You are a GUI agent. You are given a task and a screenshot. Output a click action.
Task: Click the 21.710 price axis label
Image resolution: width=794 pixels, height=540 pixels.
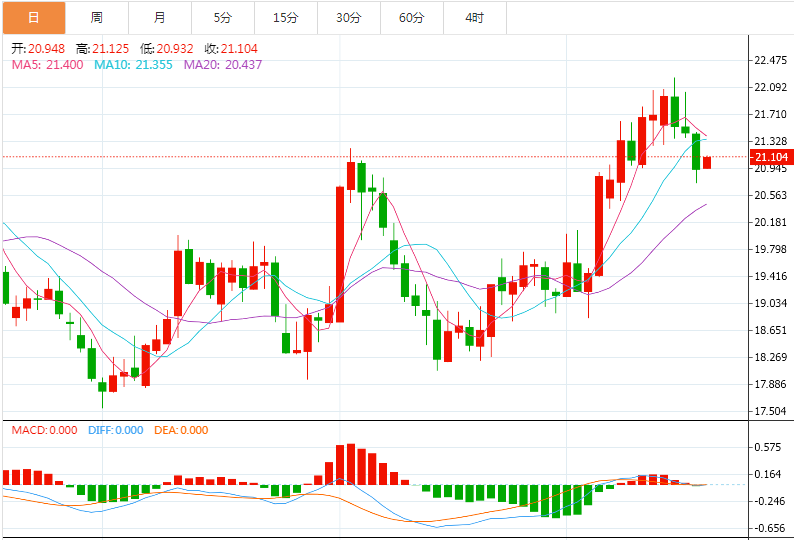(x=771, y=114)
